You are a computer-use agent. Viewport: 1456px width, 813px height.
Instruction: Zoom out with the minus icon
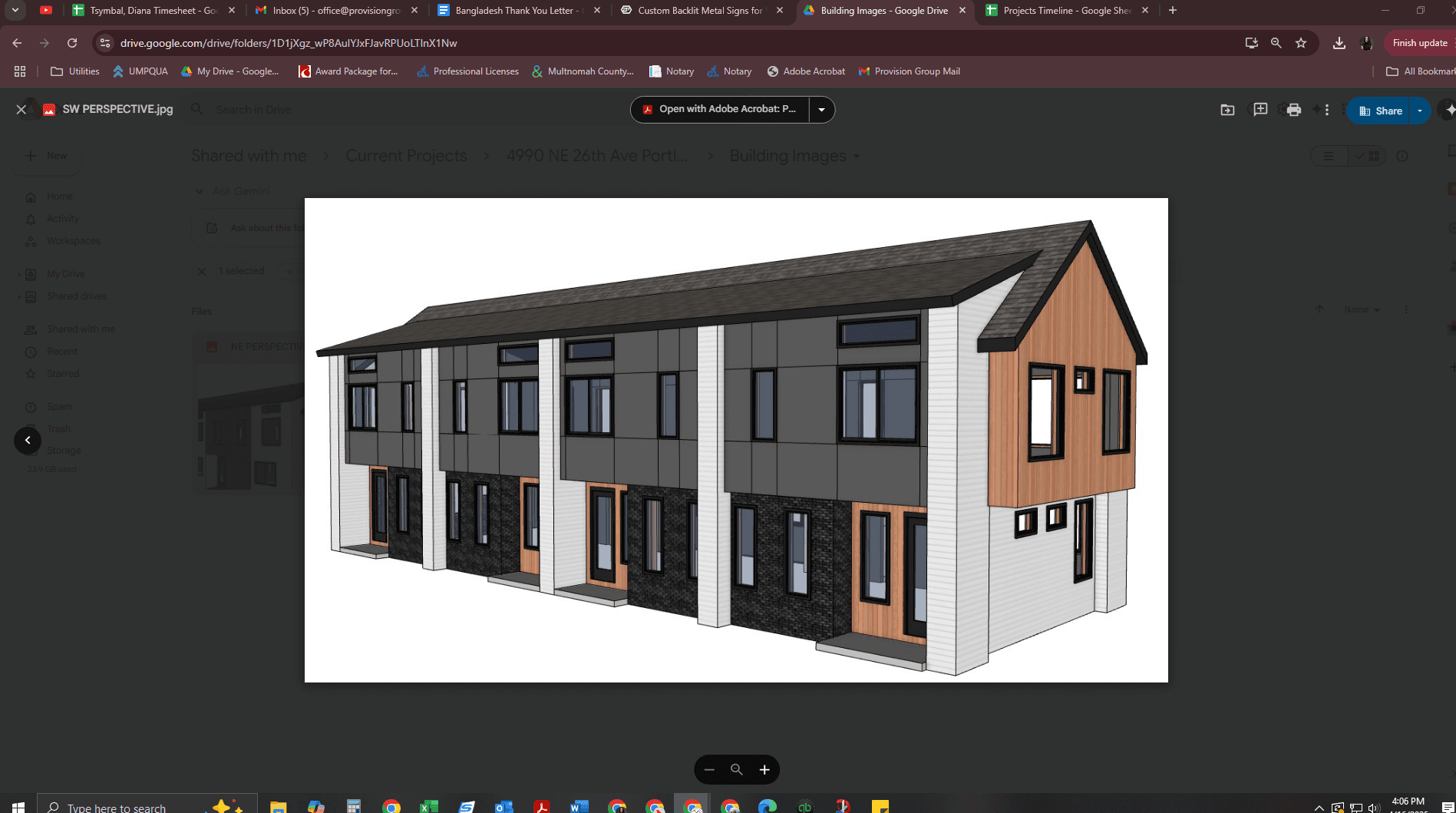[x=709, y=769]
